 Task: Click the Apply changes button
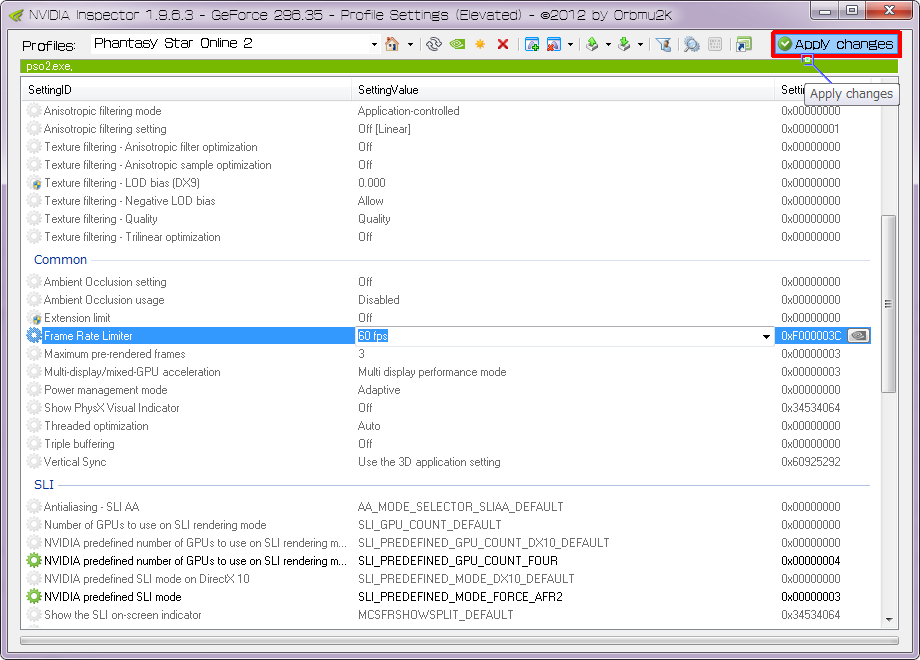coord(836,44)
